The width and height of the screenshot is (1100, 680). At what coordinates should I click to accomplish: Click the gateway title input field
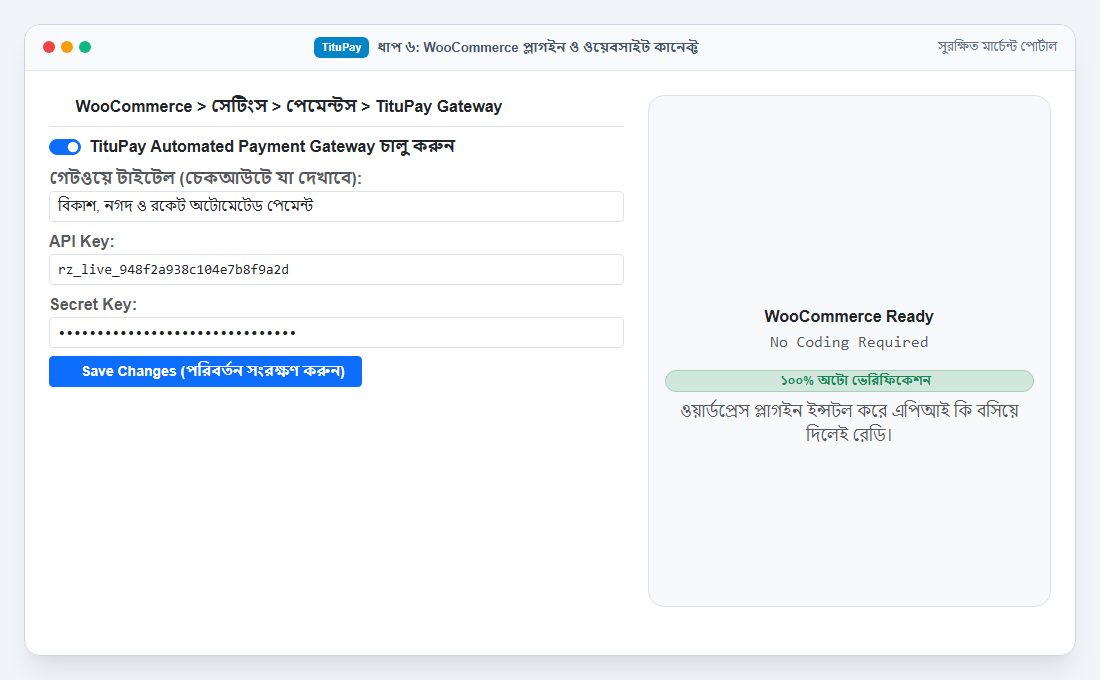point(336,206)
